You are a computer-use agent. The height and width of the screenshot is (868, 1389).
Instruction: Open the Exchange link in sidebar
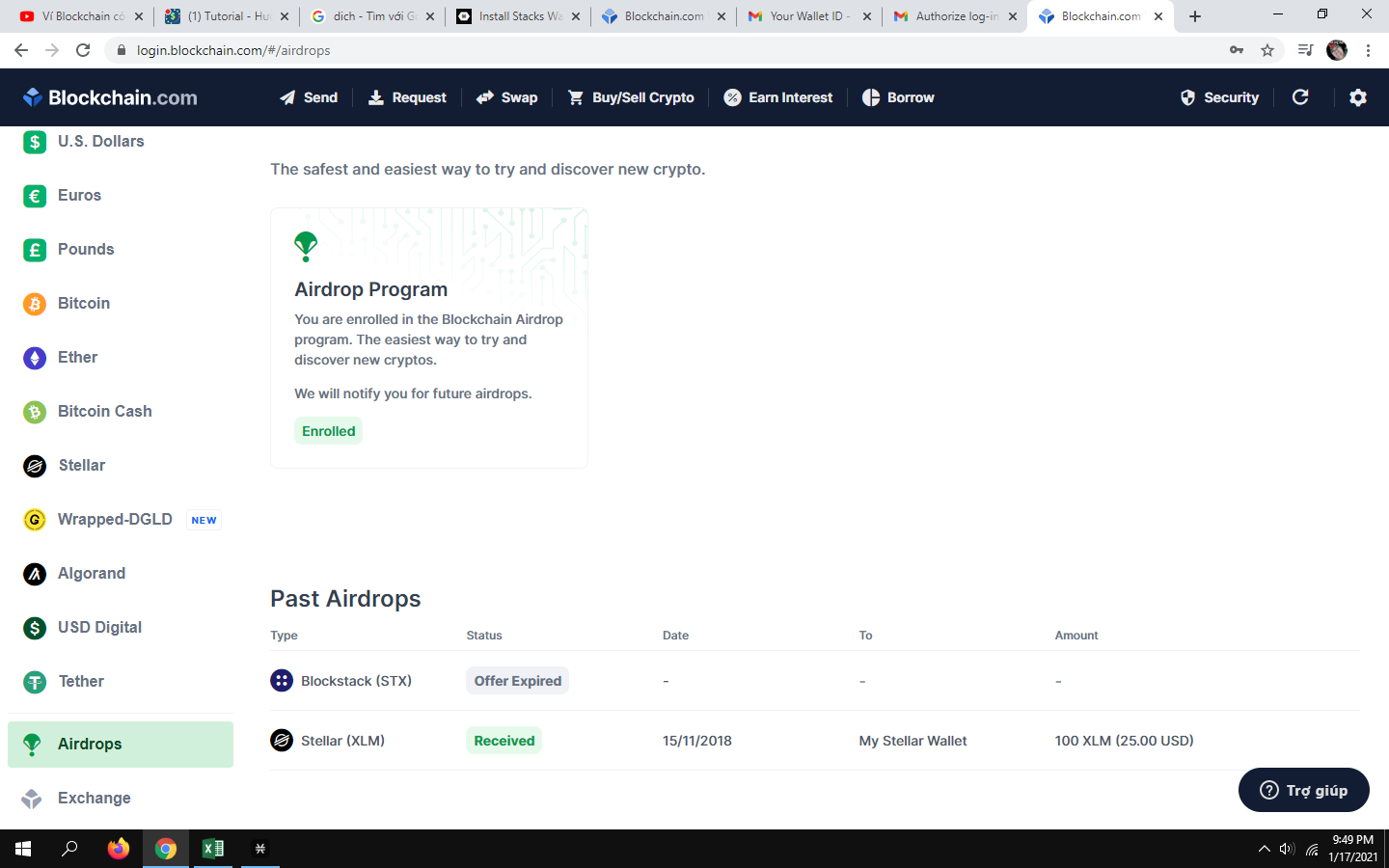pyautogui.click(x=94, y=799)
